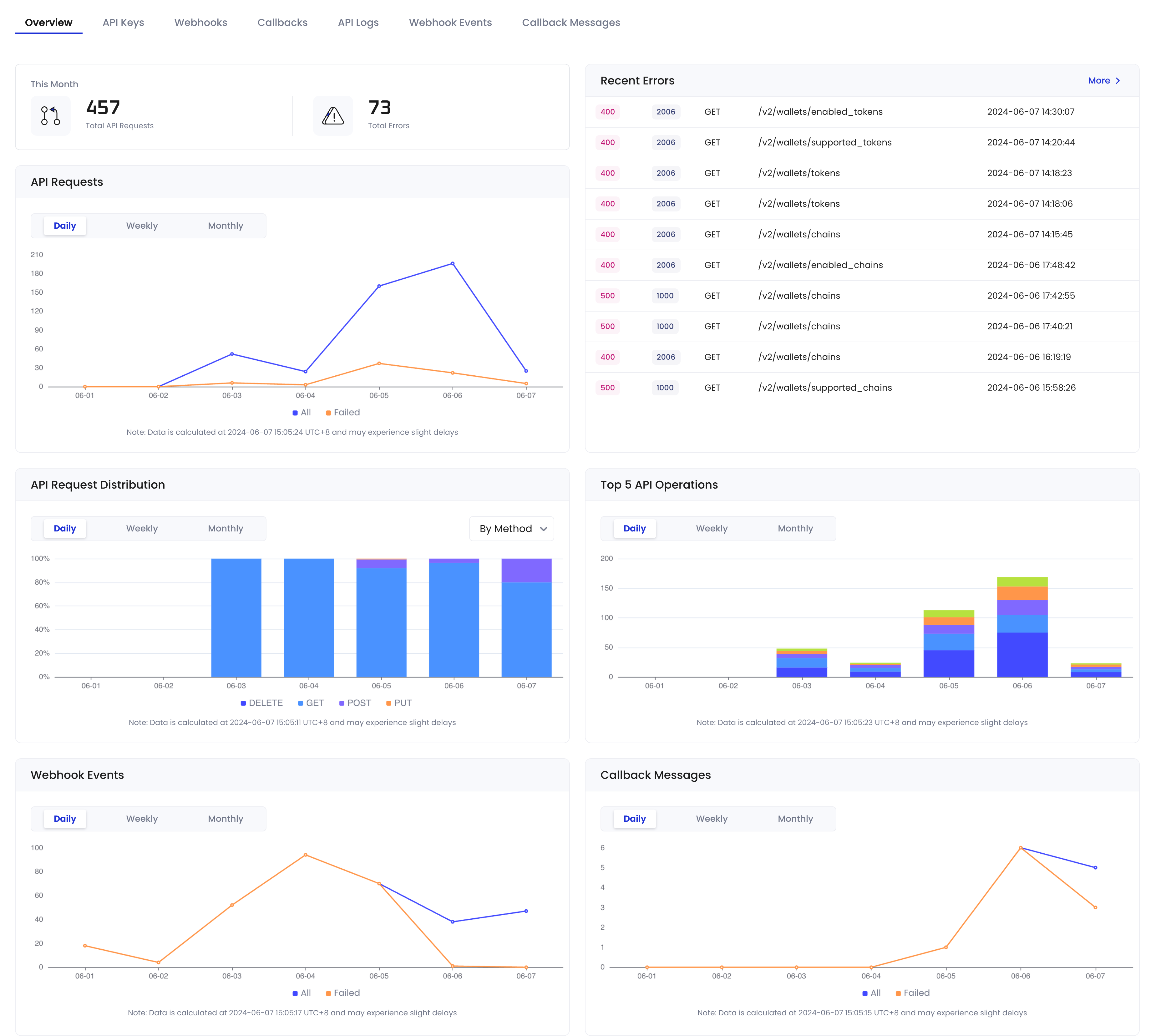Select Weekly in Callback Messages panel
Screen dimensions: 1161x1036
pyautogui.click(x=712, y=819)
